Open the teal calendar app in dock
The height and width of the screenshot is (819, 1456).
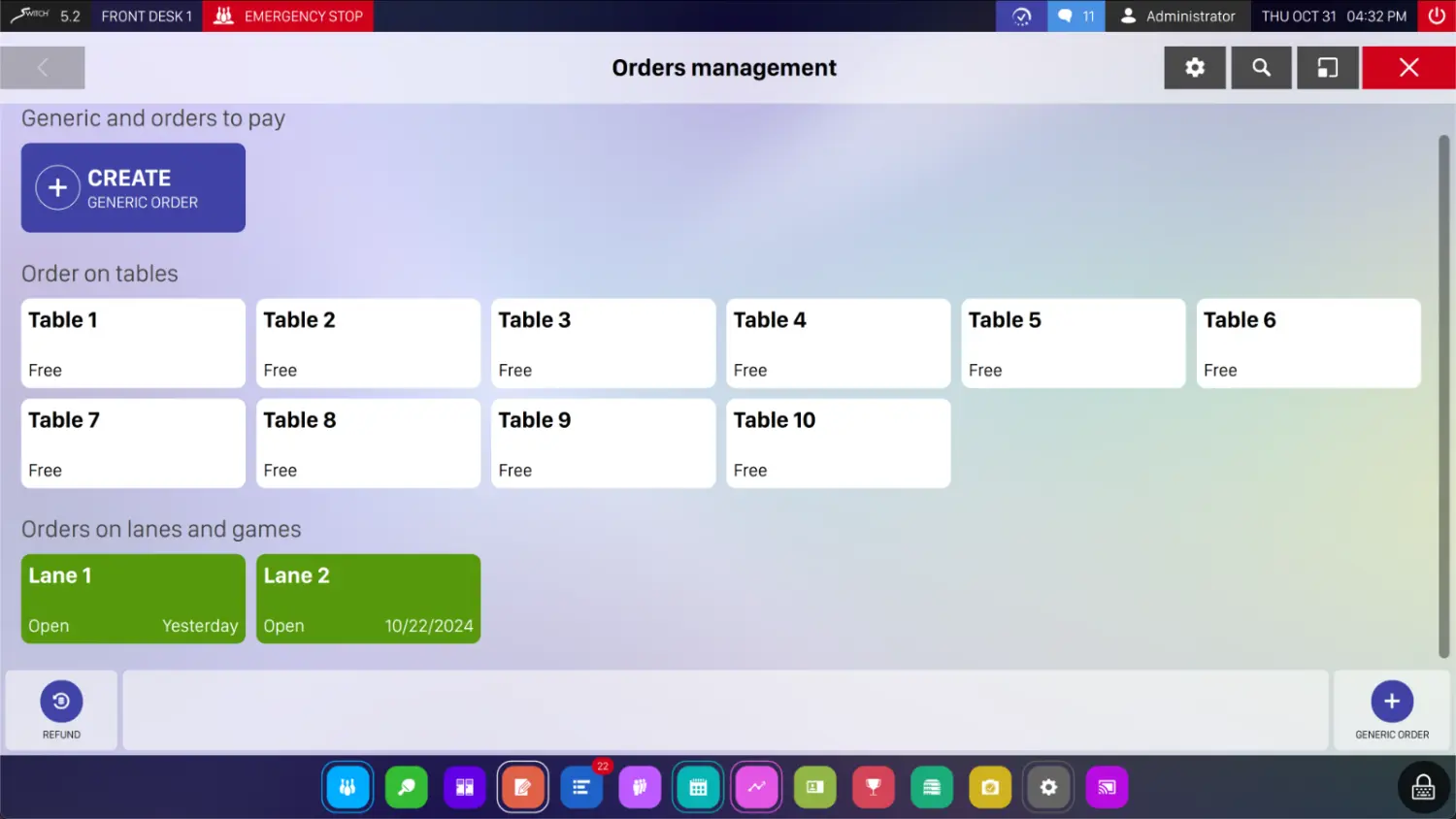pyautogui.click(x=698, y=787)
